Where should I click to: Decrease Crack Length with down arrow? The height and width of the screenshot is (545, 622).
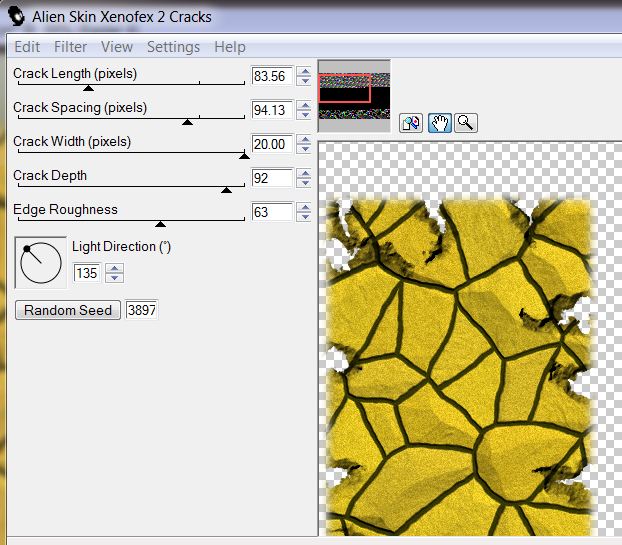pyautogui.click(x=305, y=81)
